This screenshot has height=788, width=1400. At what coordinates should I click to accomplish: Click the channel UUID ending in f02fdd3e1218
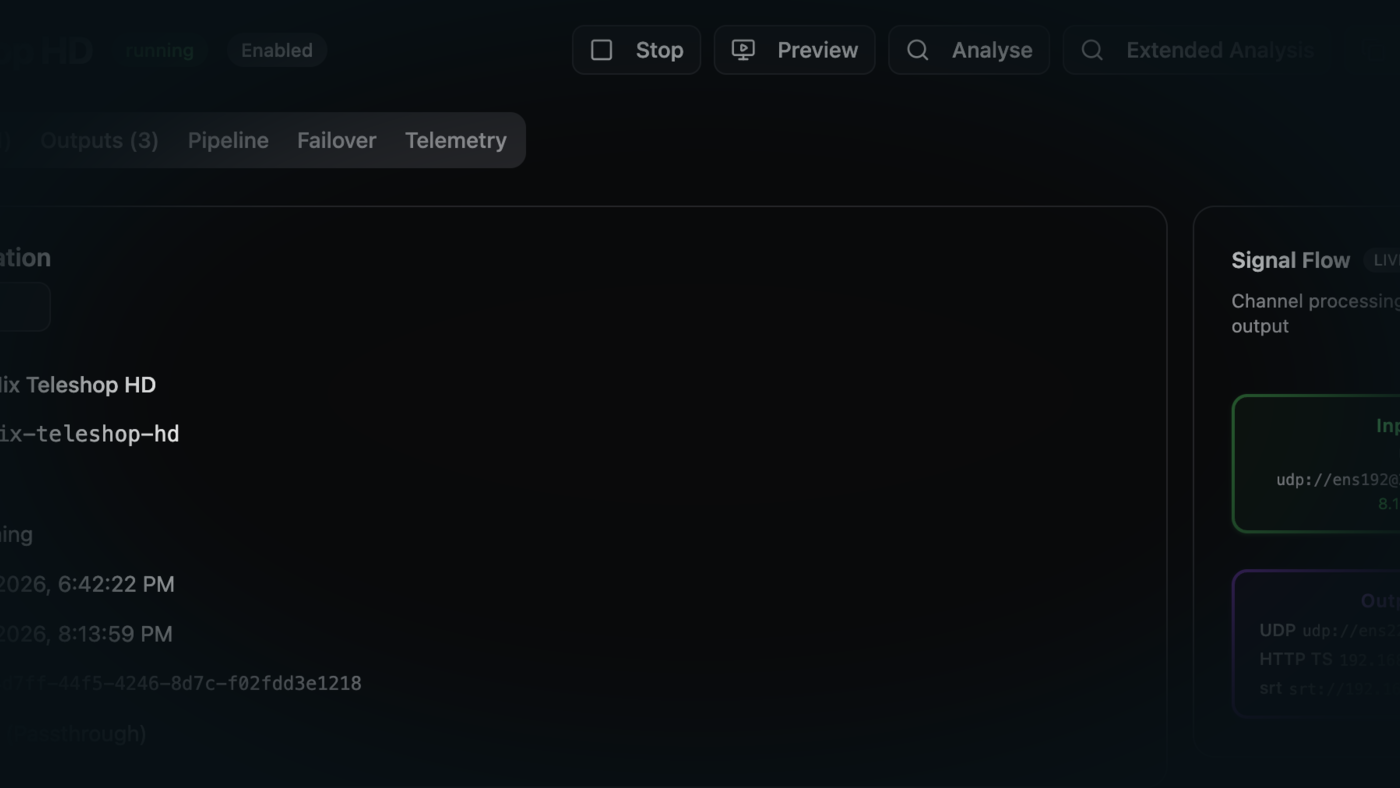tap(182, 684)
